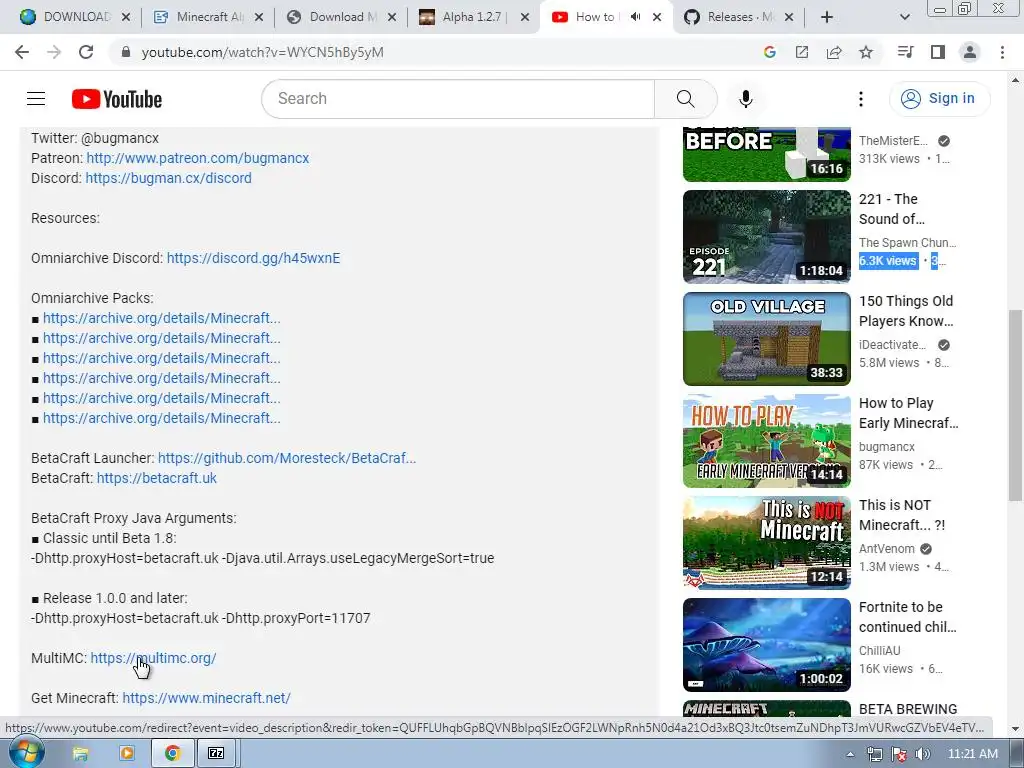
Task: Close the Alpha 1.2.7 tab
Action: (x=524, y=17)
